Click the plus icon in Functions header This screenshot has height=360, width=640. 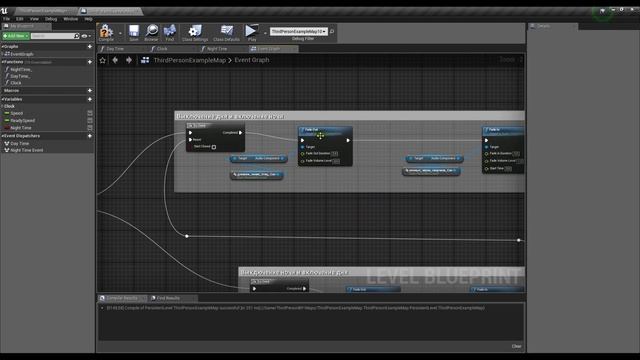(x=89, y=62)
